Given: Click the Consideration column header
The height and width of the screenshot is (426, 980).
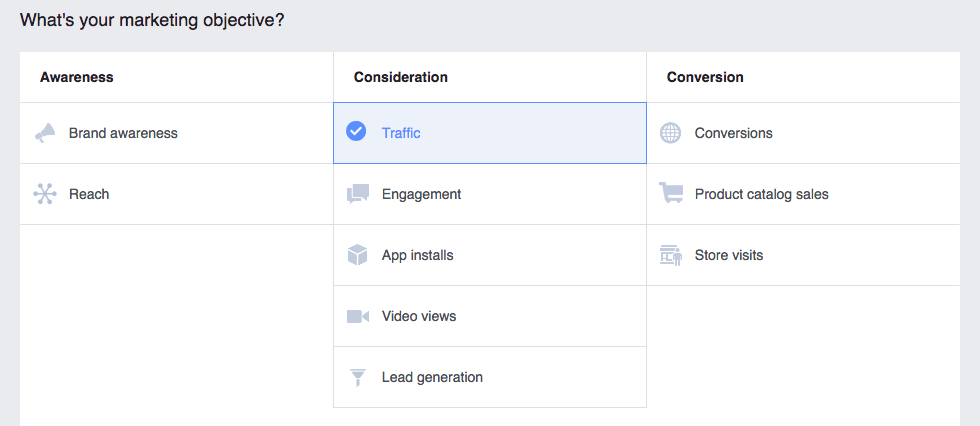Looking at the screenshot, I should tap(400, 77).
